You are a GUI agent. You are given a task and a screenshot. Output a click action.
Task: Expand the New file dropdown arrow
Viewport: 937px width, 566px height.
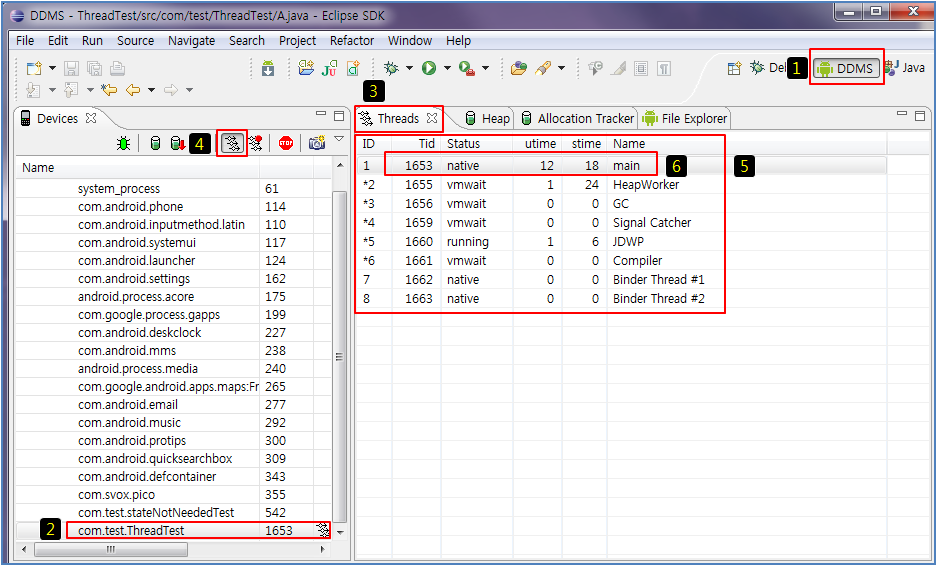coord(51,68)
